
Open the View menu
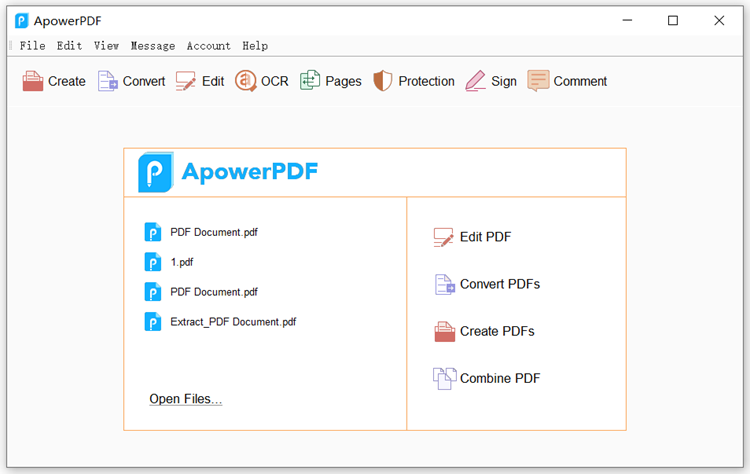(x=106, y=46)
